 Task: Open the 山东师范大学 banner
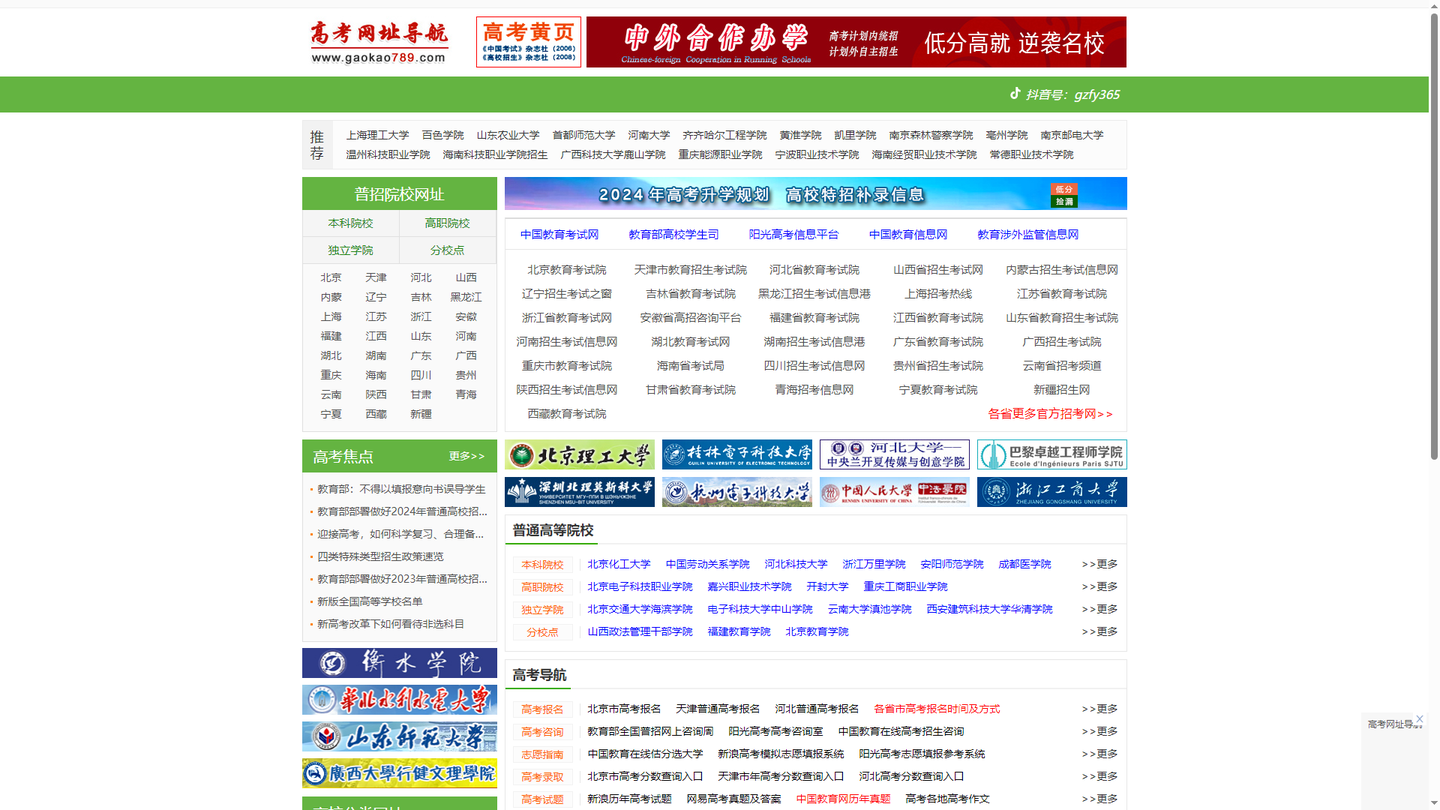click(399, 737)
